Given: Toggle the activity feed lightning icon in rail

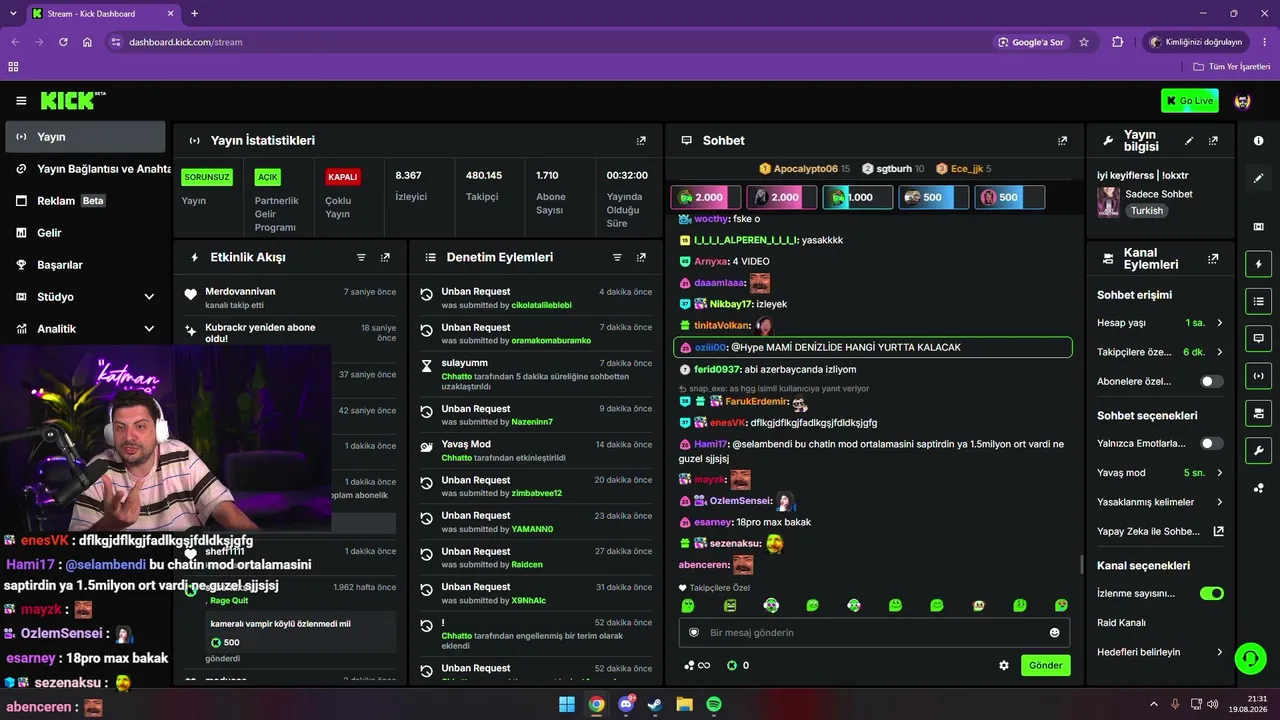Looking at the screenshot, I should (1258, 264).
